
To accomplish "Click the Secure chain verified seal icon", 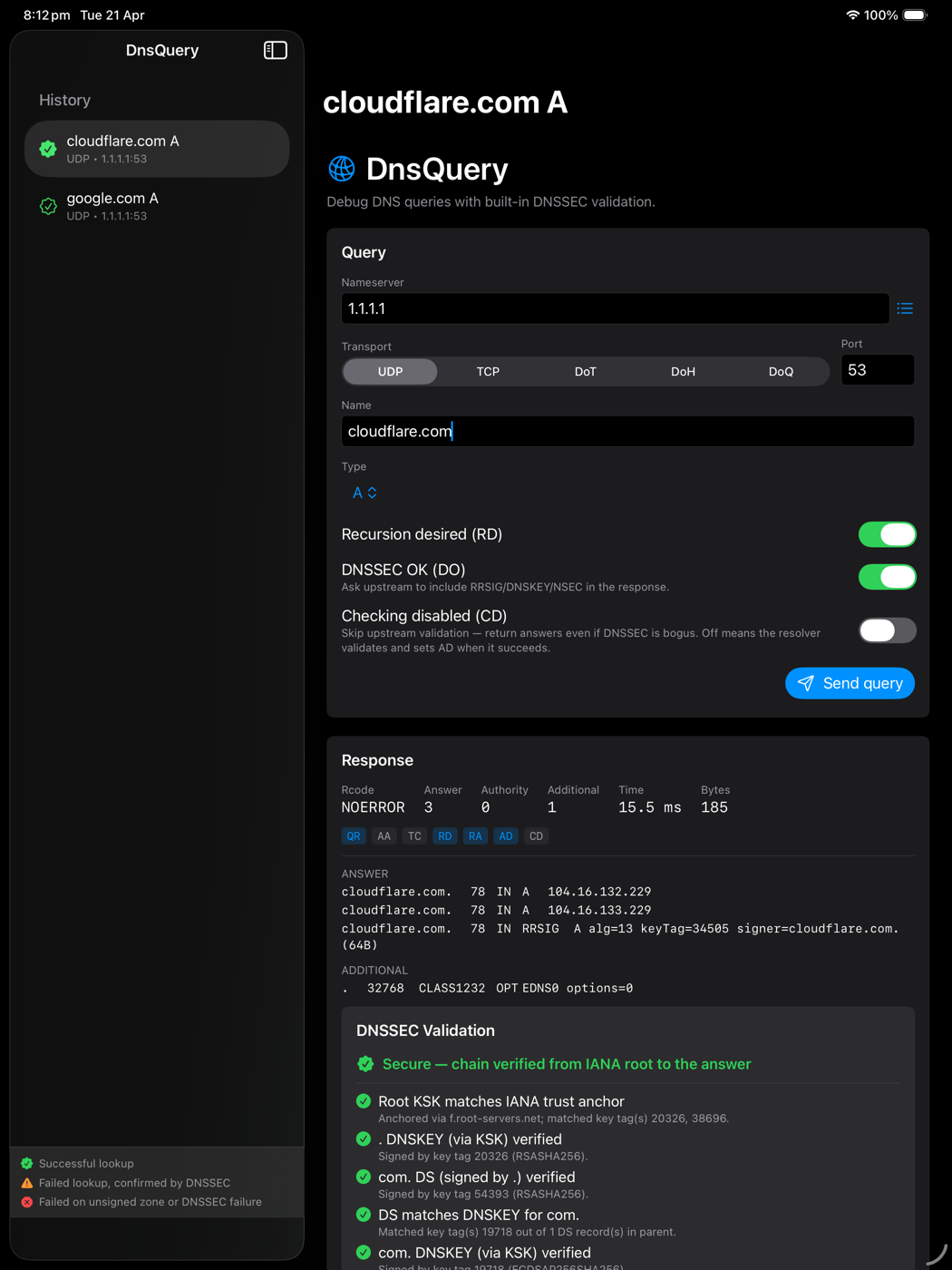I will pos(365,1064).
